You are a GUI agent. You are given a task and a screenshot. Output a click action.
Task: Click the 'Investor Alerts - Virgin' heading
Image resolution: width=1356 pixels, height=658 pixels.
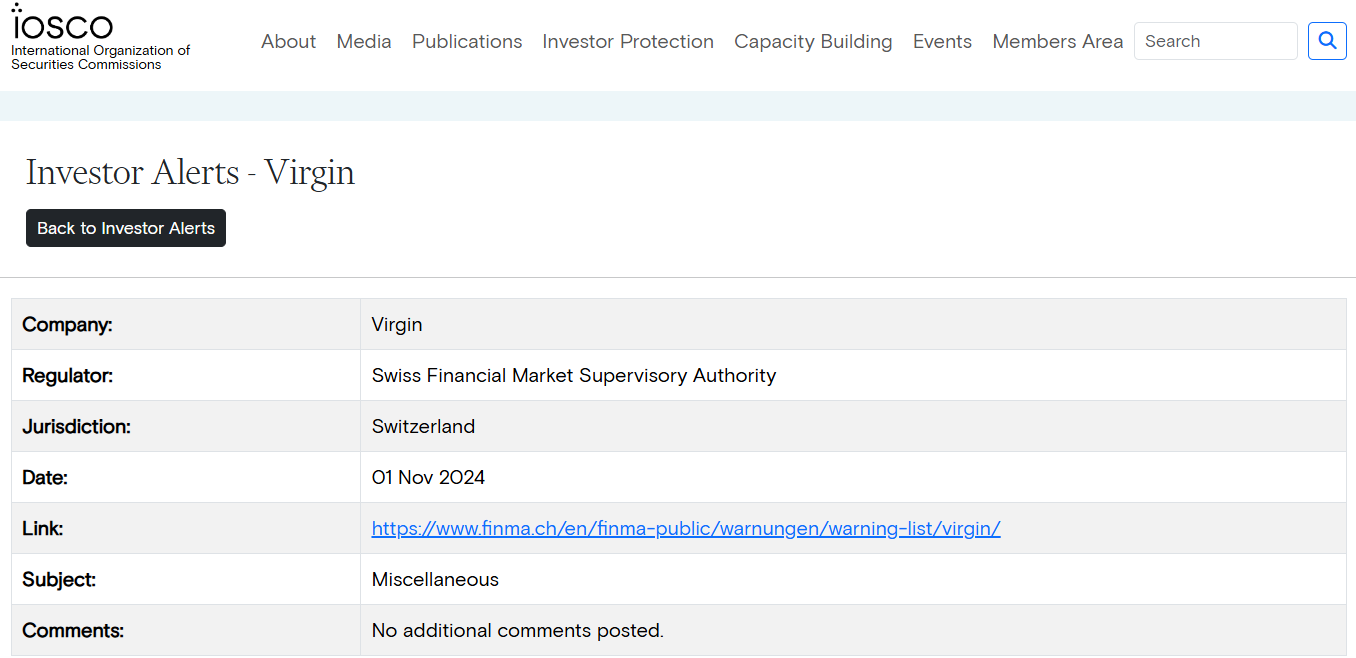pos(190,172)
